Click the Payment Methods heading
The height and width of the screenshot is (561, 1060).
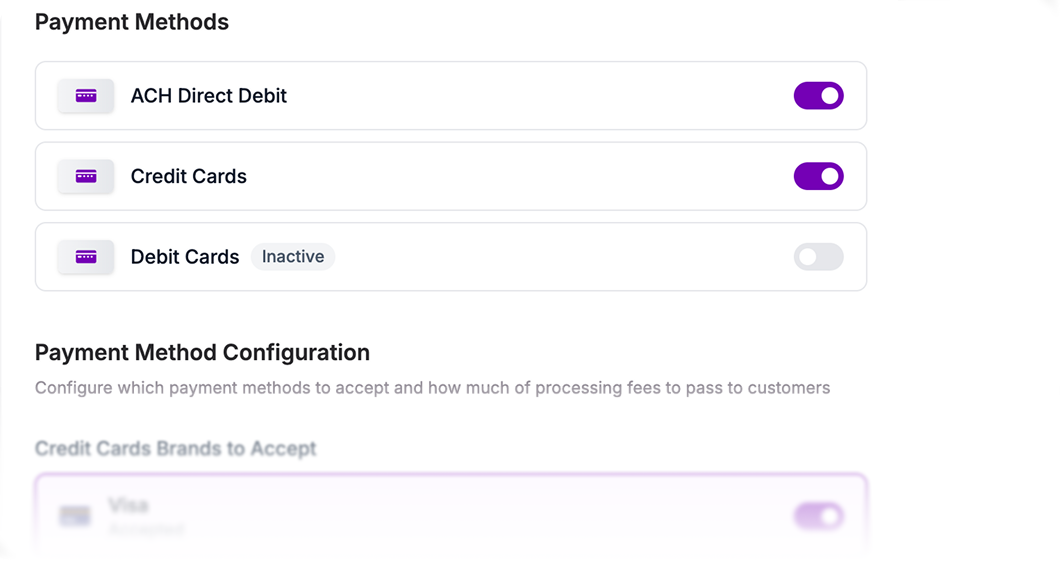[x=132, y=22]
